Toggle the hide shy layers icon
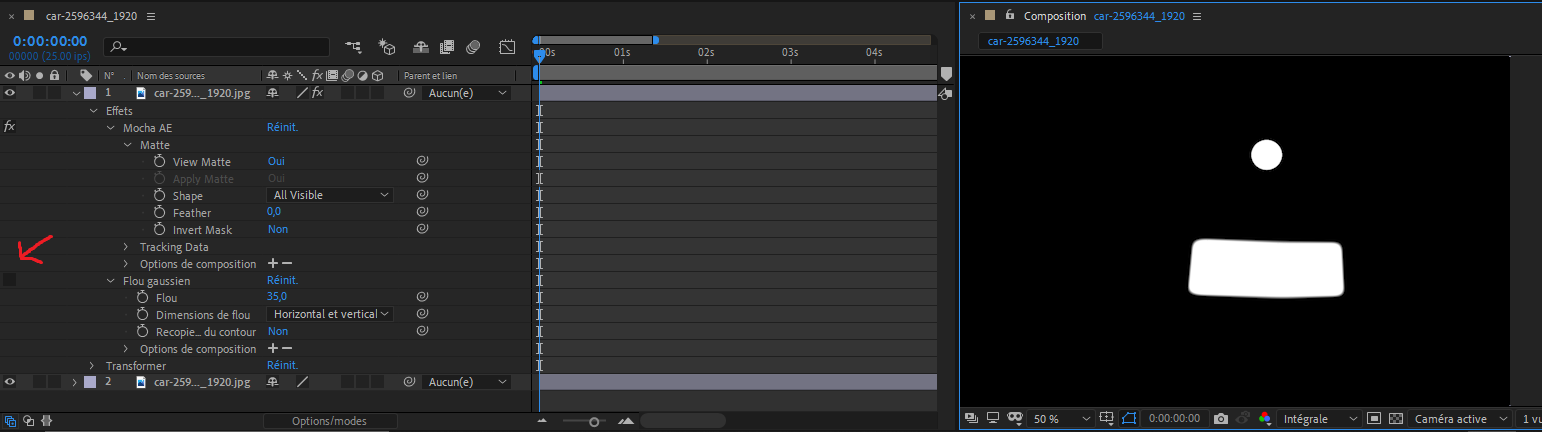The width and height of the screenshot is (1542, 432). tap(420, 46)
